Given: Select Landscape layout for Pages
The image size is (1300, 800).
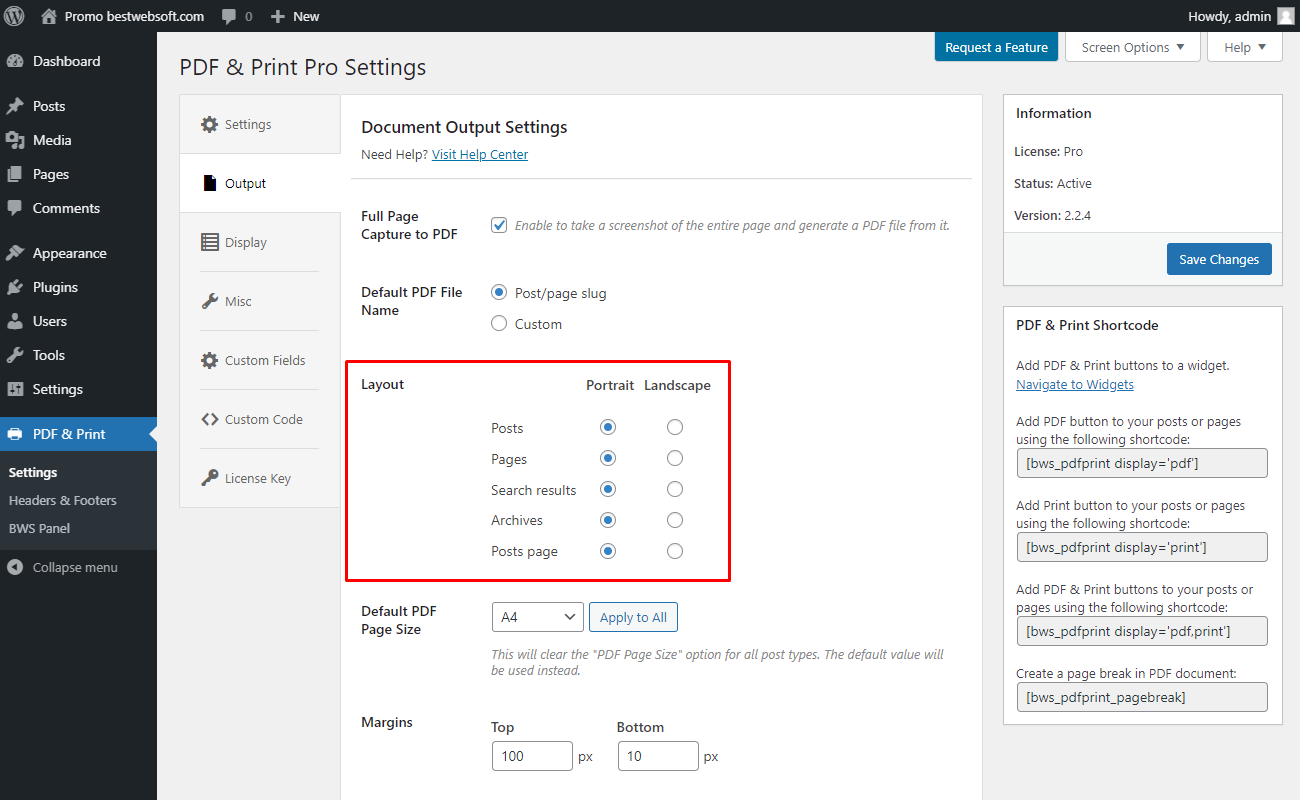Looking at the screenshot, I should pos(675,458).
